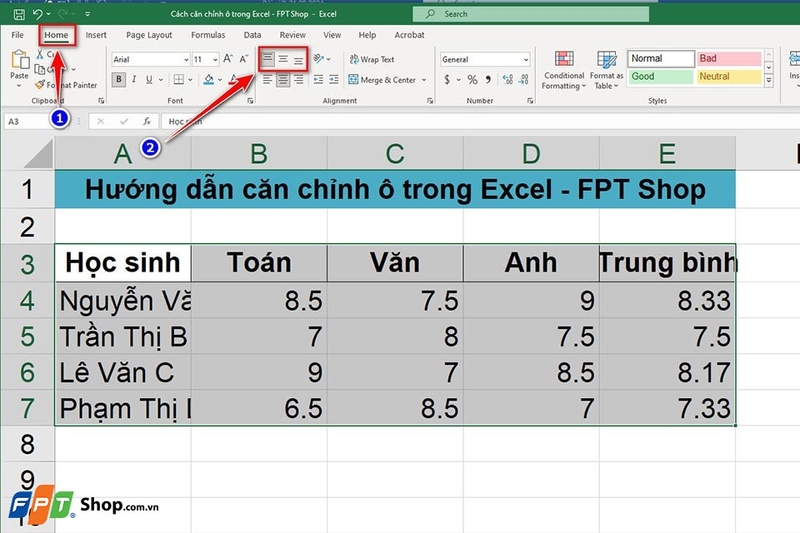This screenshot has height=533, width=800.
Task: Apply cell borders with the Borders icon
Action: tap(179, 80)
